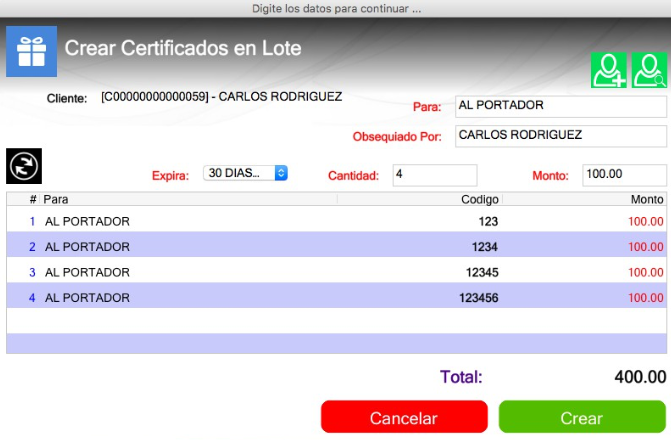This screenshot has height=440, width=671.
Task: Click the total value 400.00
Action: point(640,377)
